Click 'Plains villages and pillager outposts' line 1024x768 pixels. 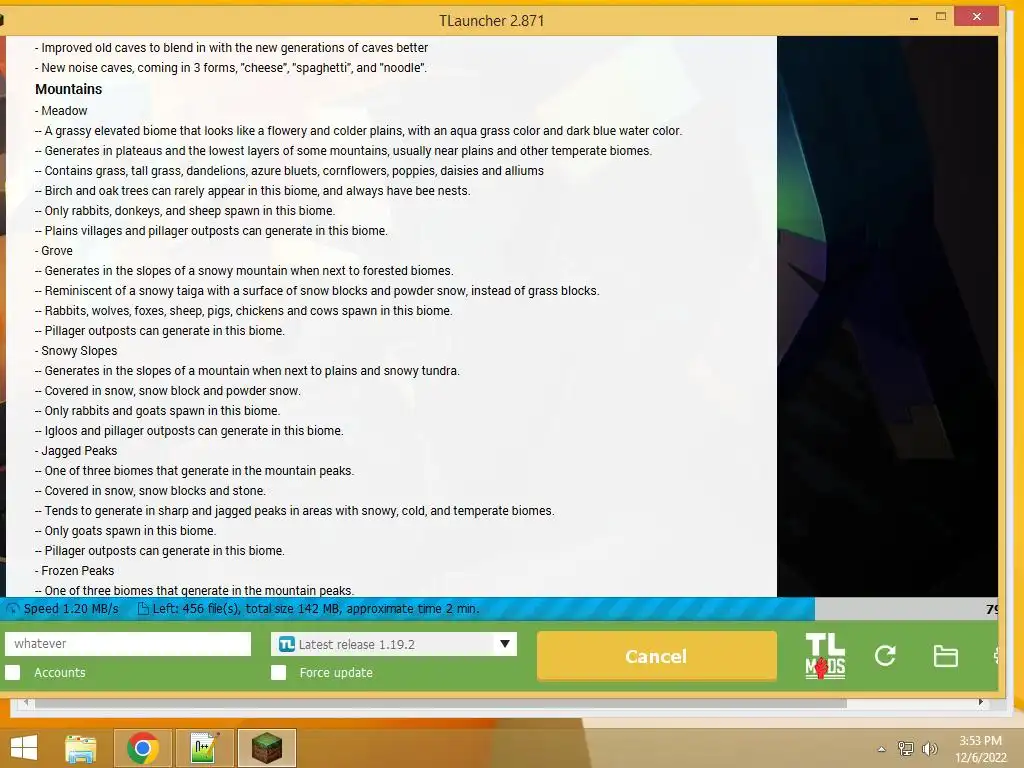coord(212,231)
